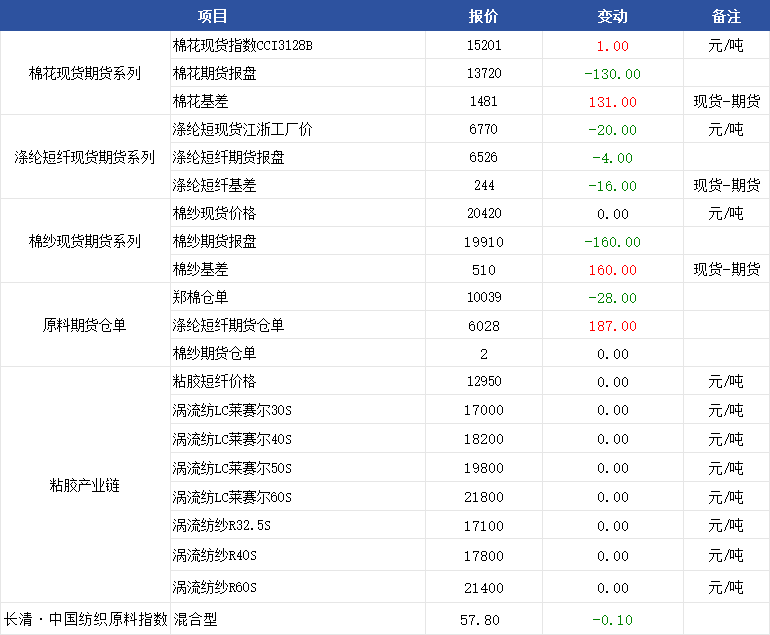
Task: Click the price value 6770
Action: pyautogui.click(x=484, y=130)
